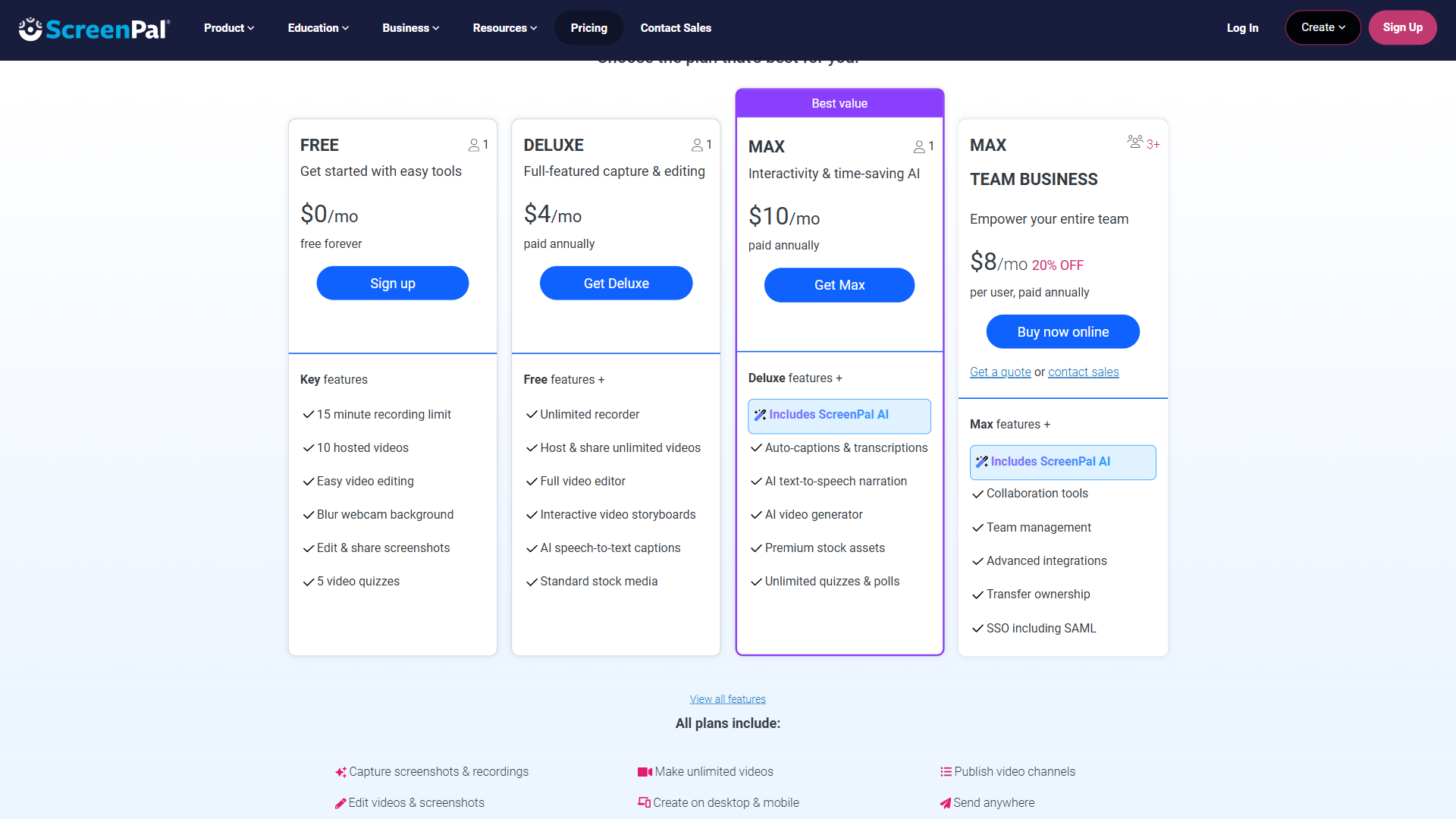Click the "20% OFF" discount label
This screenshot has height=819, width=1456.
(1057, 265)
